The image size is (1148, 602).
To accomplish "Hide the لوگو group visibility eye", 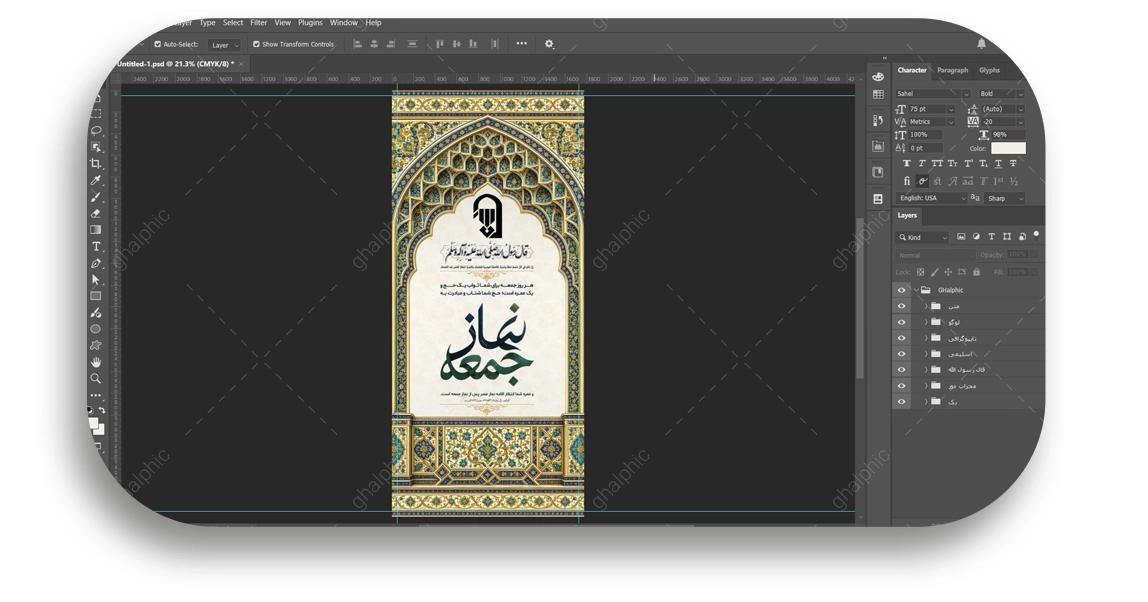I will (x=901, y=322).
